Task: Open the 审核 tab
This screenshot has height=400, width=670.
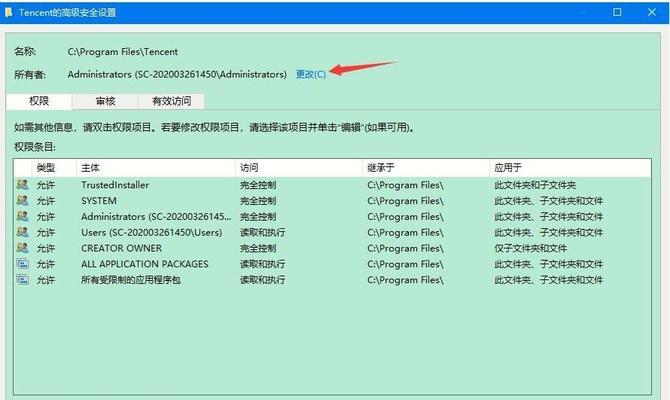Action: (105, 101)
